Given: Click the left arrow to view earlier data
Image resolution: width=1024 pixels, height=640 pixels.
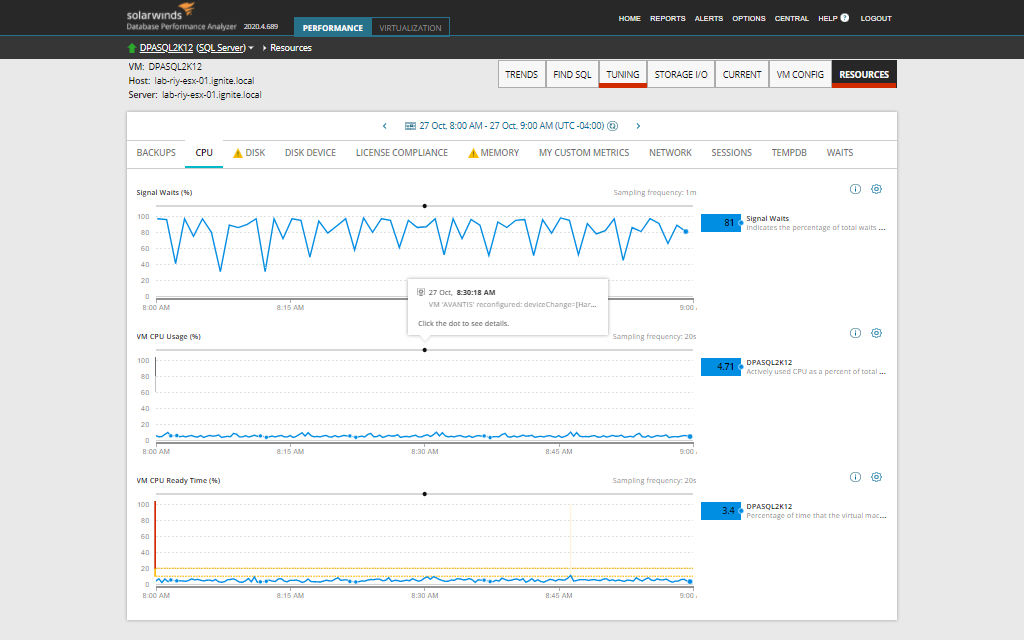Looking at the screenshot, I should (385, 126).
